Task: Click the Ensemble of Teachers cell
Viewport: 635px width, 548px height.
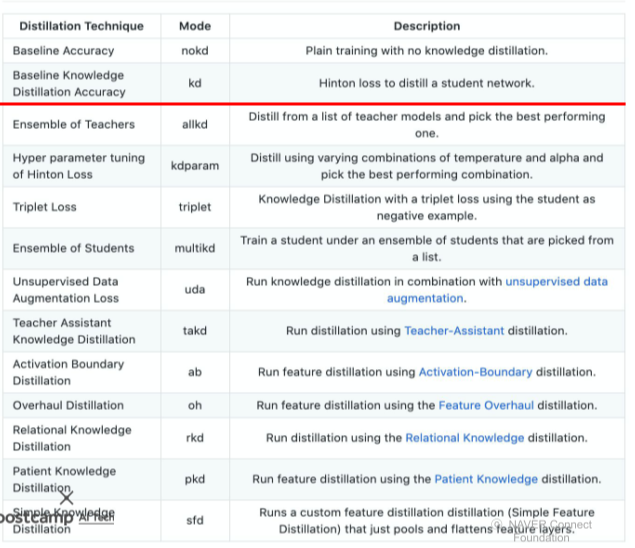Action: point(73,125)
